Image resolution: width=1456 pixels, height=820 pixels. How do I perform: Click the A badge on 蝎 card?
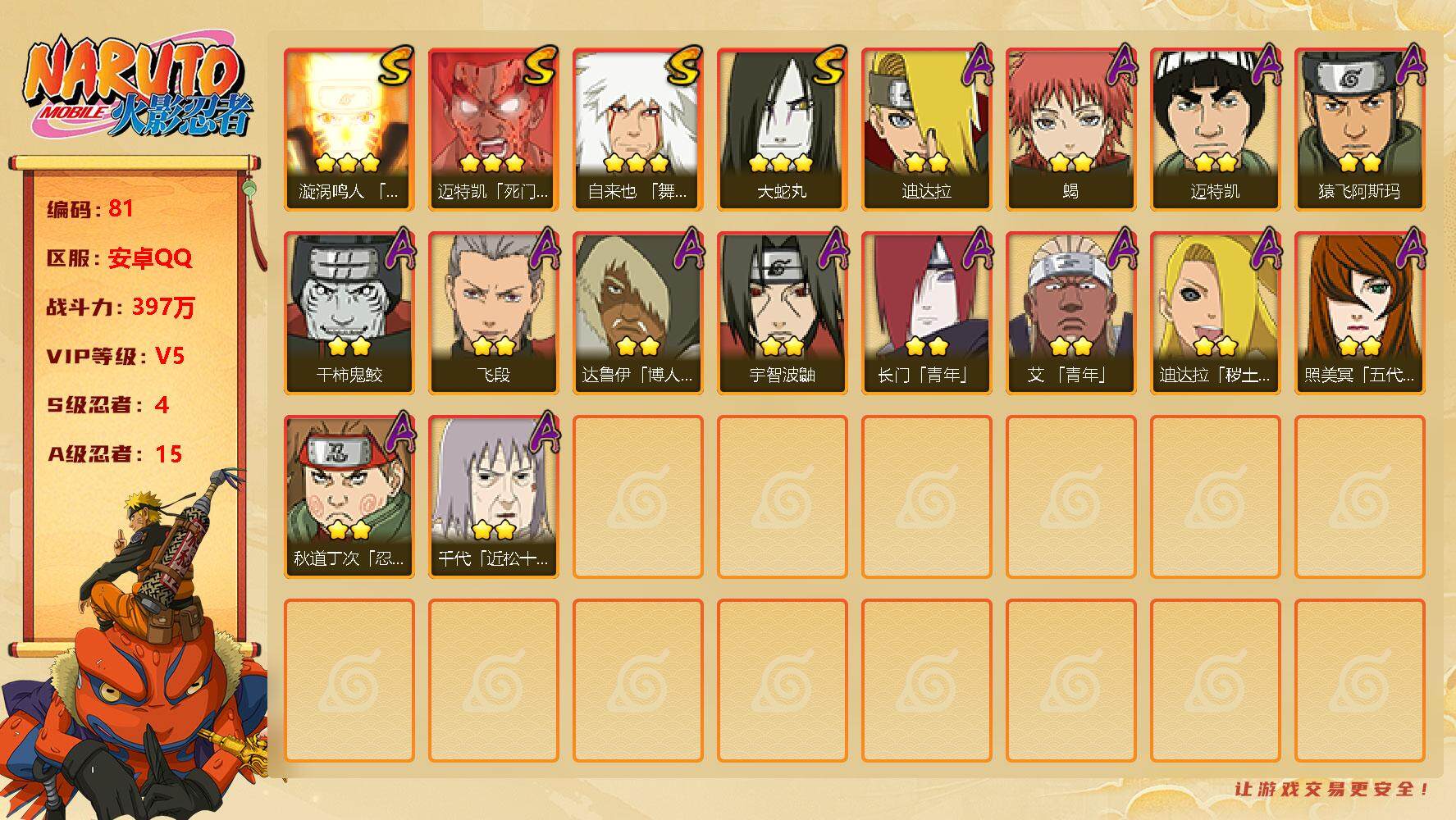pyautogui.click(x=1118, y=66)
